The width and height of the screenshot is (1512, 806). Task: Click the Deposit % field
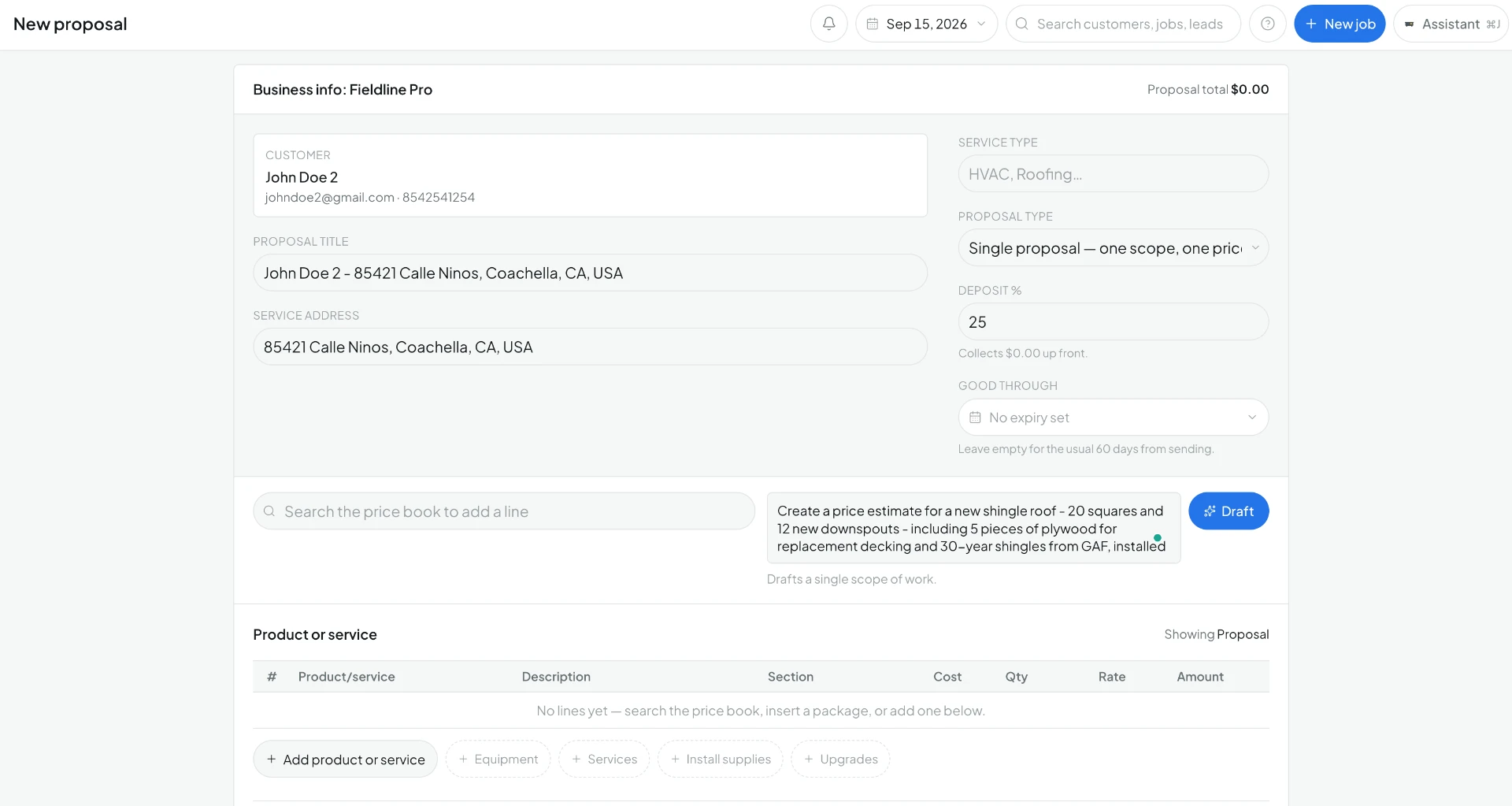(x=1113, y=322)
